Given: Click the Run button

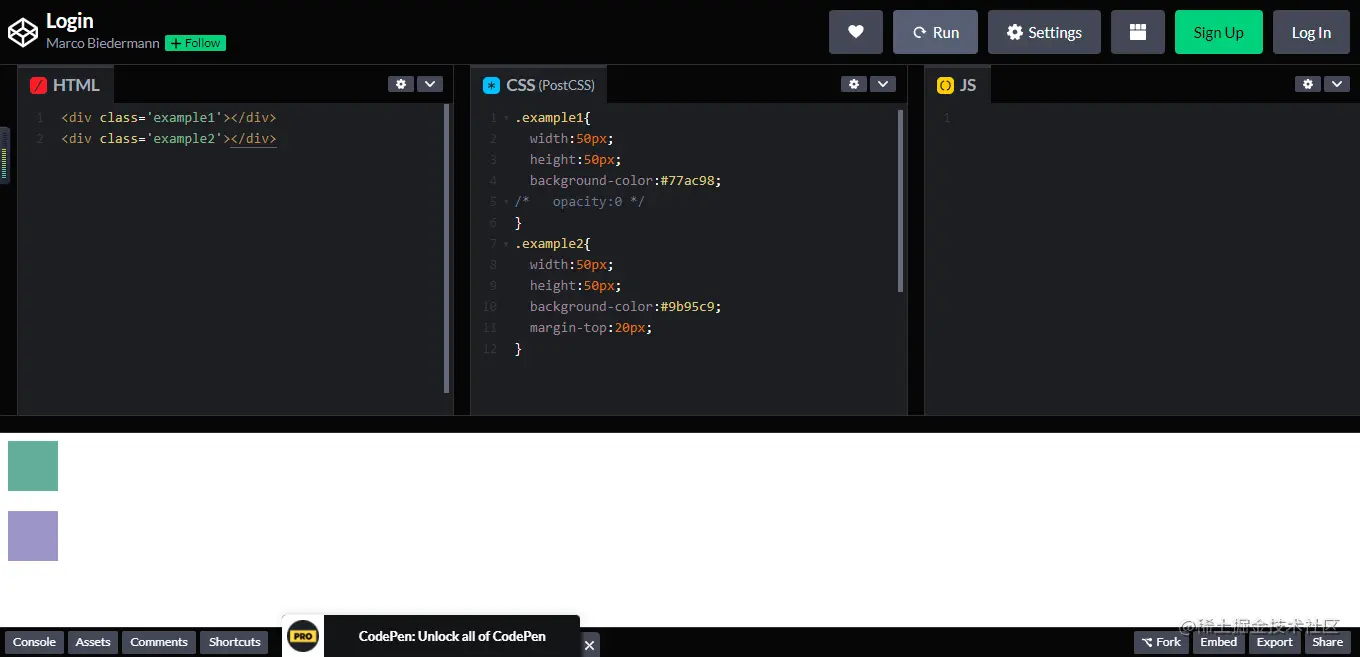Looking at the screenshot, I should pyautogui.click(x=935, y=32).
